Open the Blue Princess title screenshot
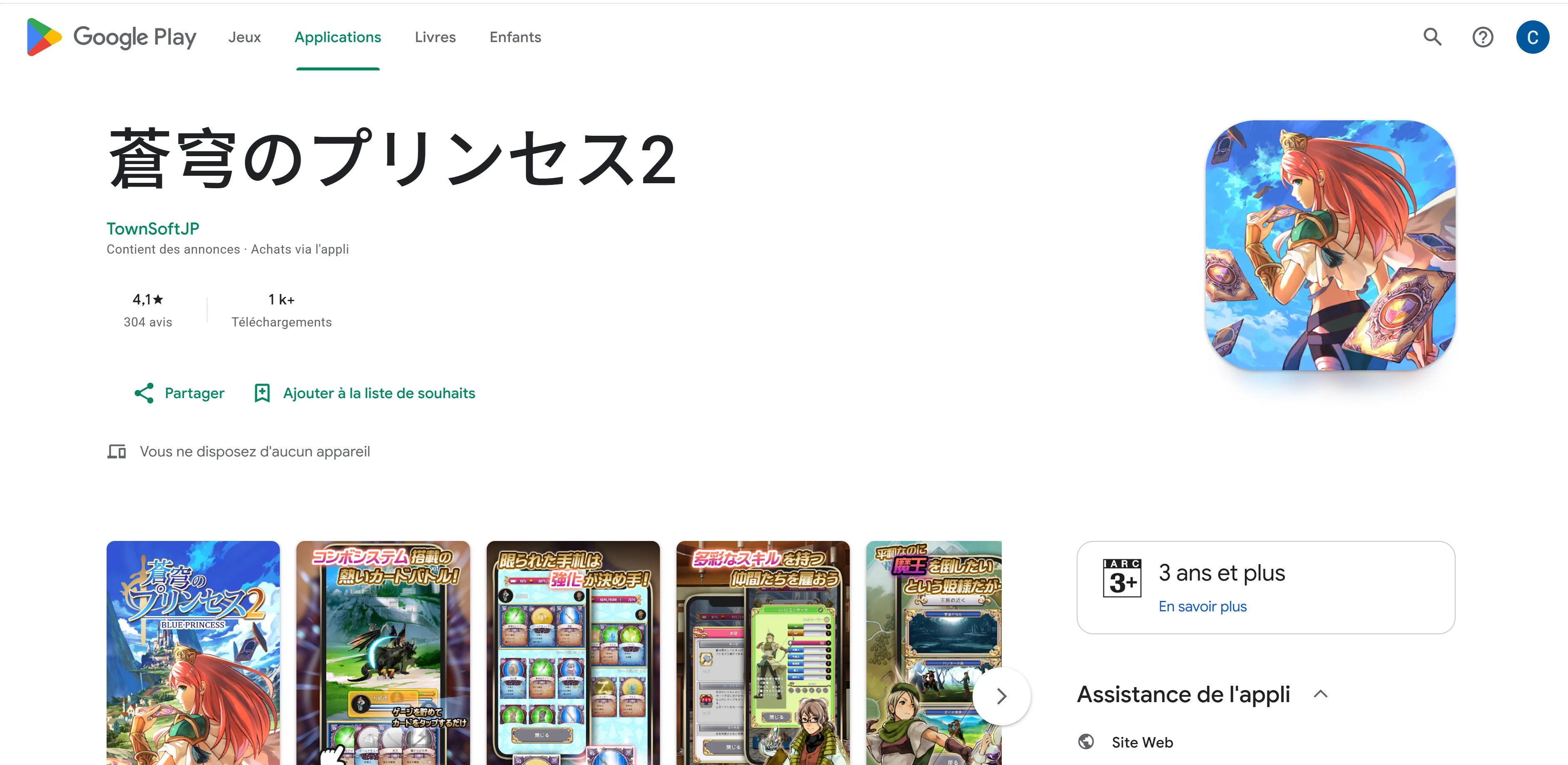 click(x=193, y=653)
